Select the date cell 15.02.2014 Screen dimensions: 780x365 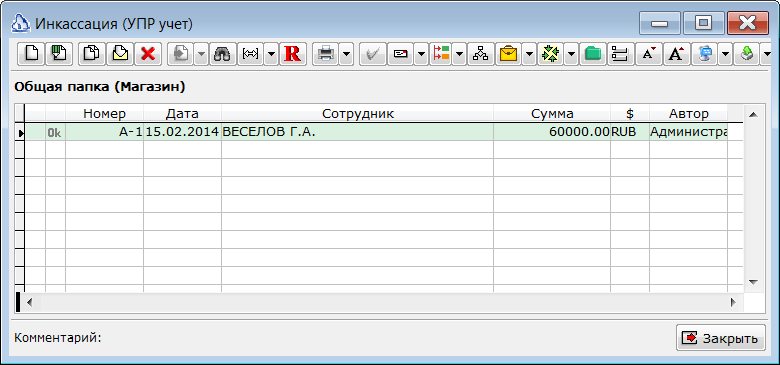pos(182,132)
